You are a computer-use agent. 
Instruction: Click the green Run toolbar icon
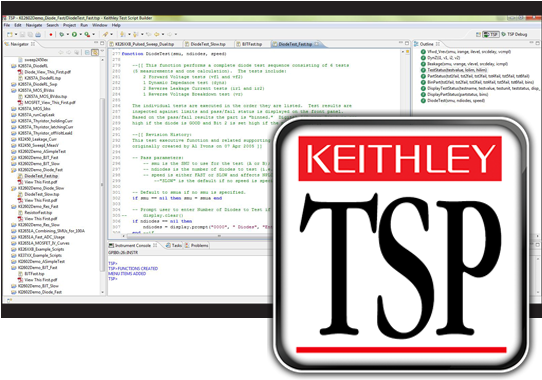tap(74, 34)
